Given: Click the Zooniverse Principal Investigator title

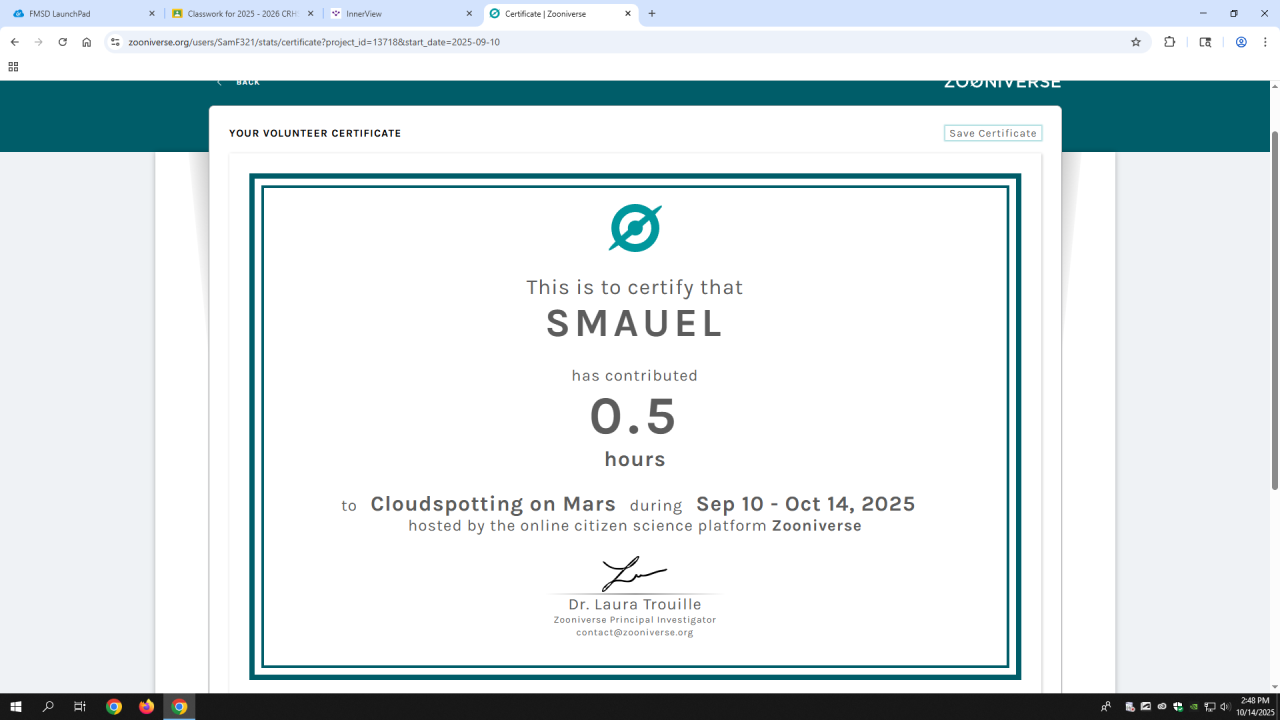Looking at the screenshot, I should tap(635, 620).
